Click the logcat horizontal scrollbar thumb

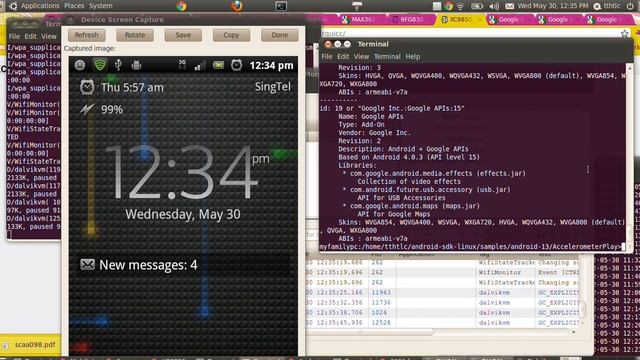[x=369, y=332]
